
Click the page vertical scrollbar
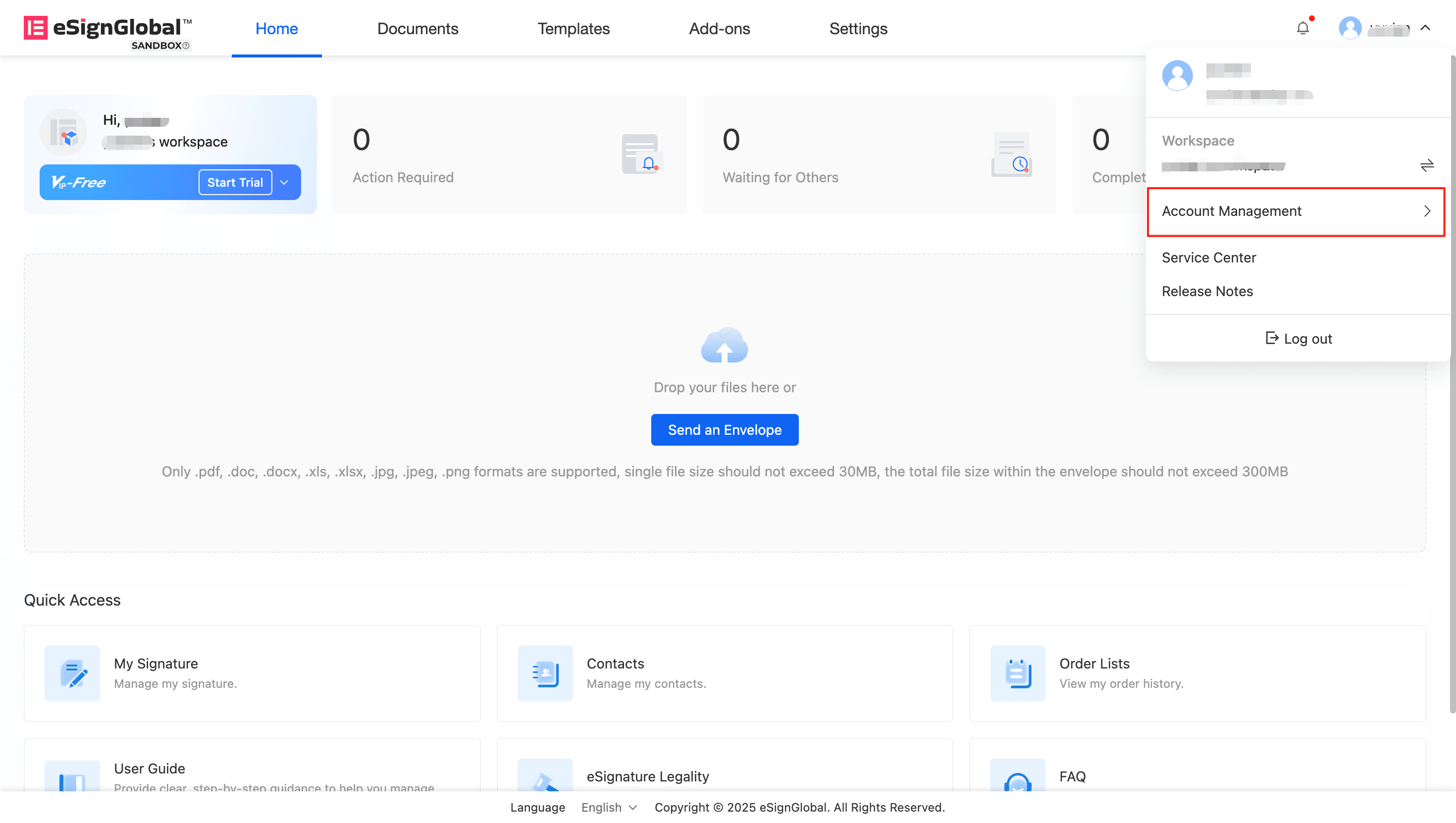click(x=1452, y=396)
